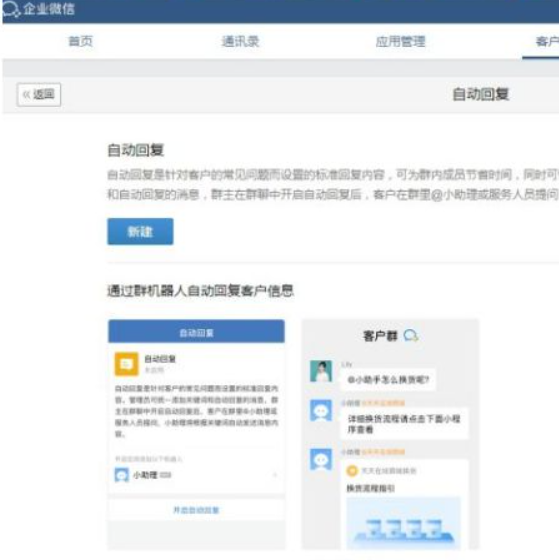
Task: Click the orange 自动回复 app icon
Action: 126,364
